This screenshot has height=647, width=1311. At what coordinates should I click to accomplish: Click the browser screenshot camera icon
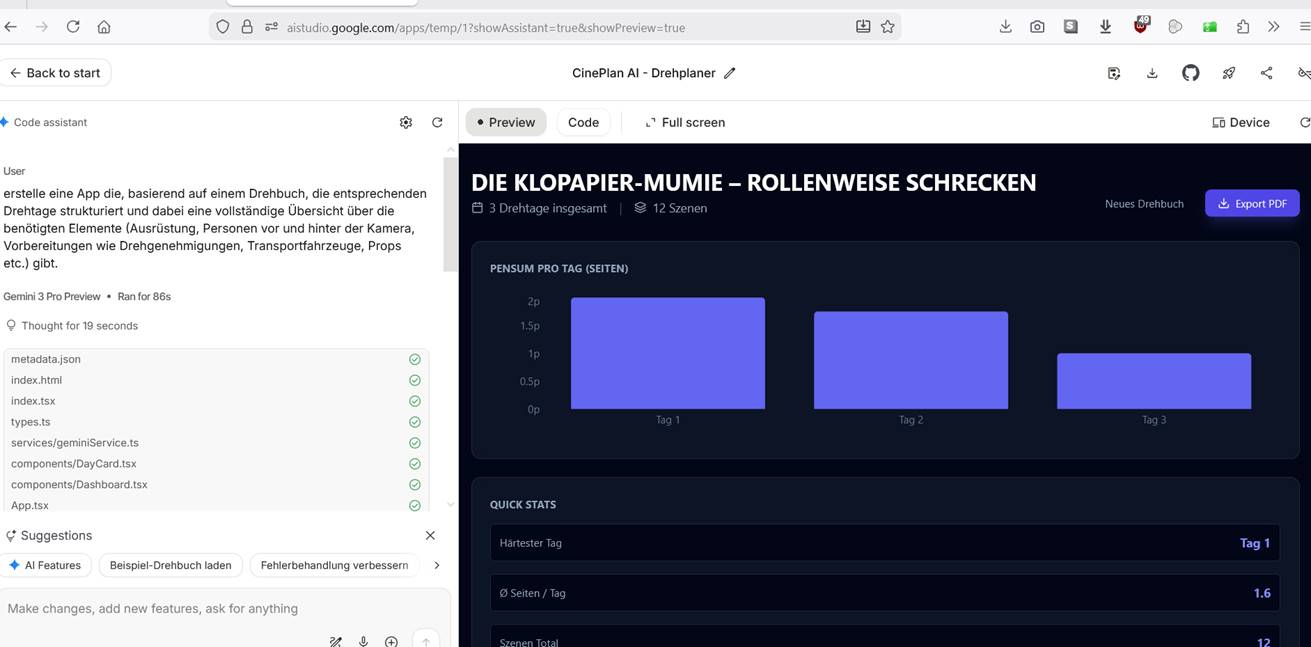click(1037, 27)
